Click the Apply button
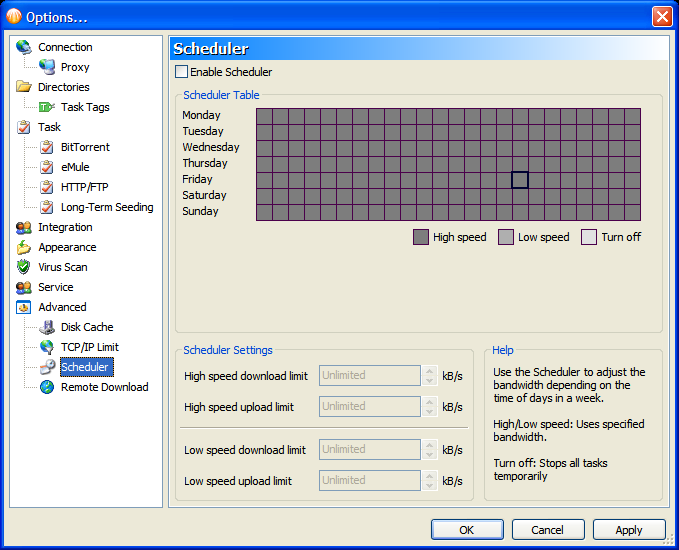This screenshot has width=679, height=550. click(629, 530)
